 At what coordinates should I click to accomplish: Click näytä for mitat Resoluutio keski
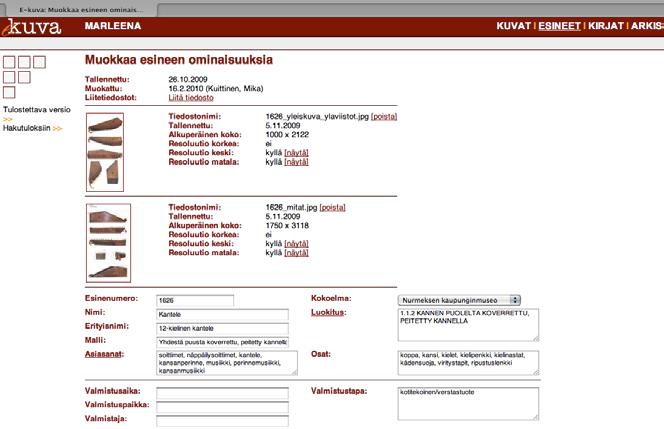pos(296,244)
